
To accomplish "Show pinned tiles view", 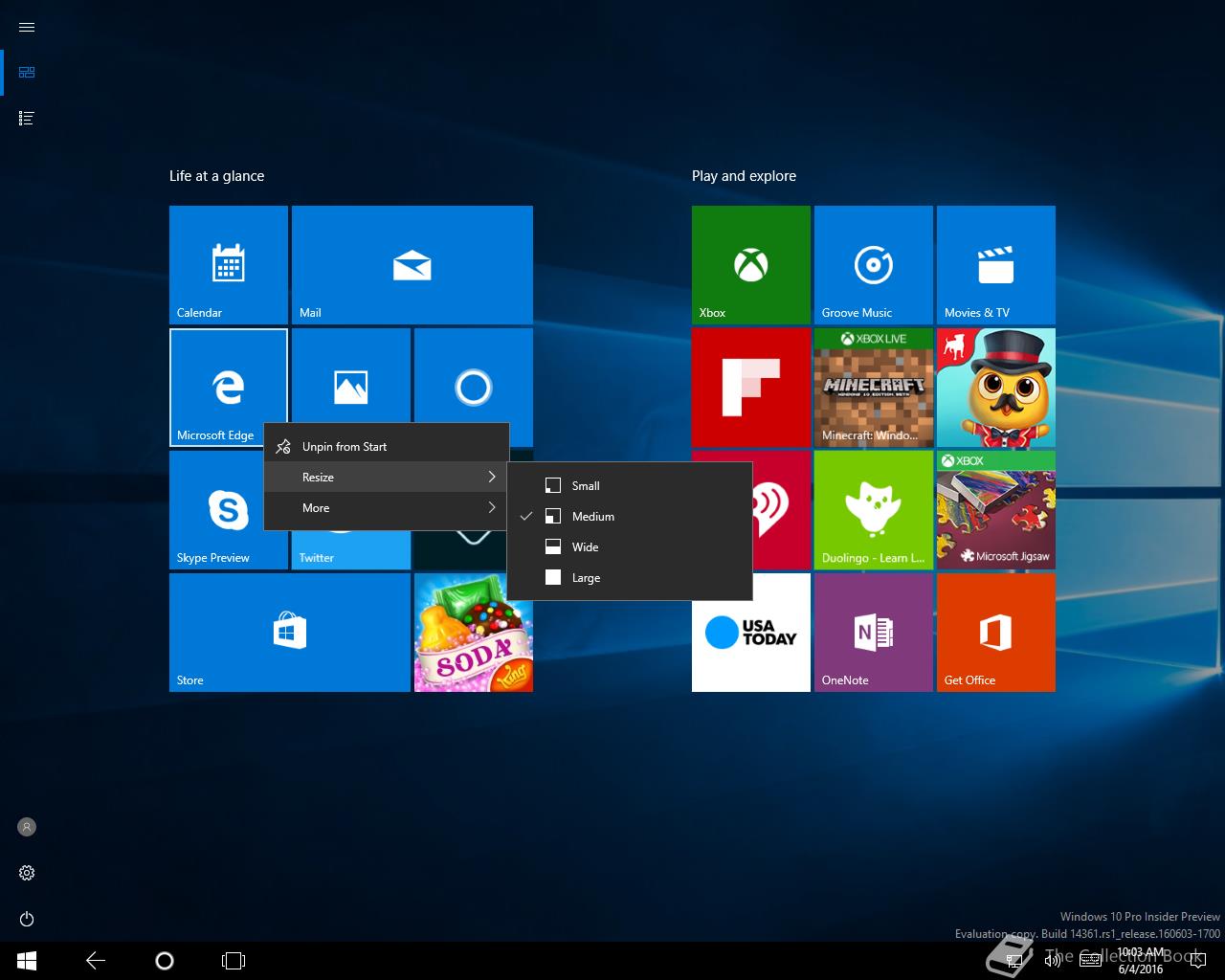I will coord(27,73).
